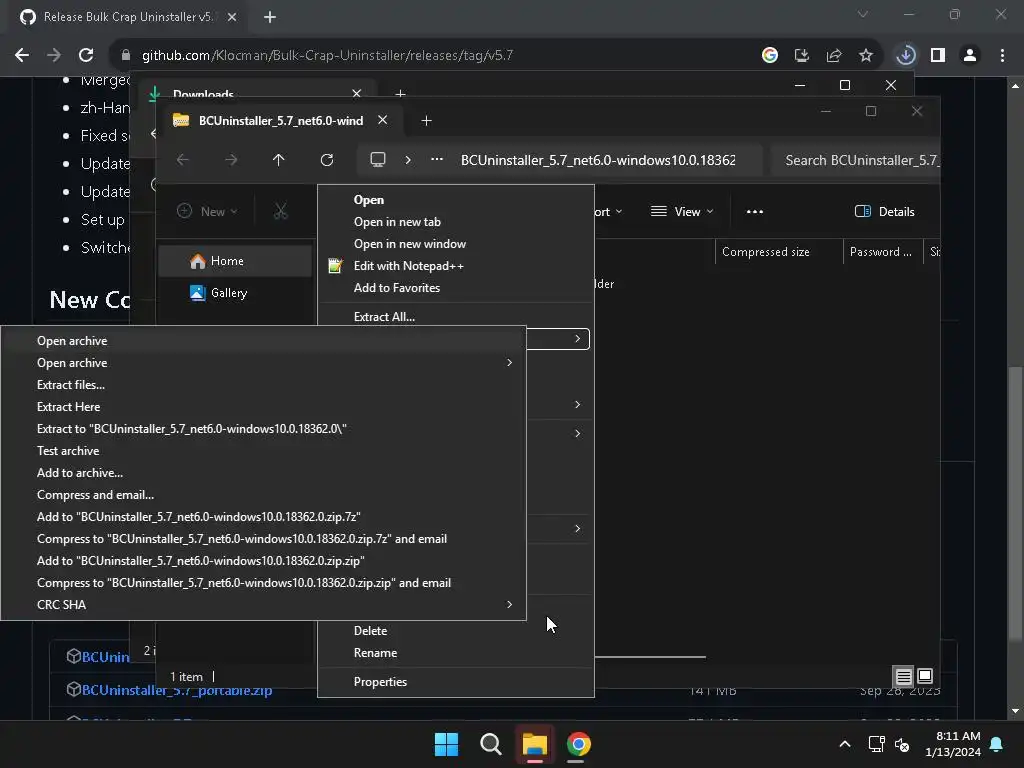Choose Extract All... in the context menu

pyautogui.click(x=456, y=317)
